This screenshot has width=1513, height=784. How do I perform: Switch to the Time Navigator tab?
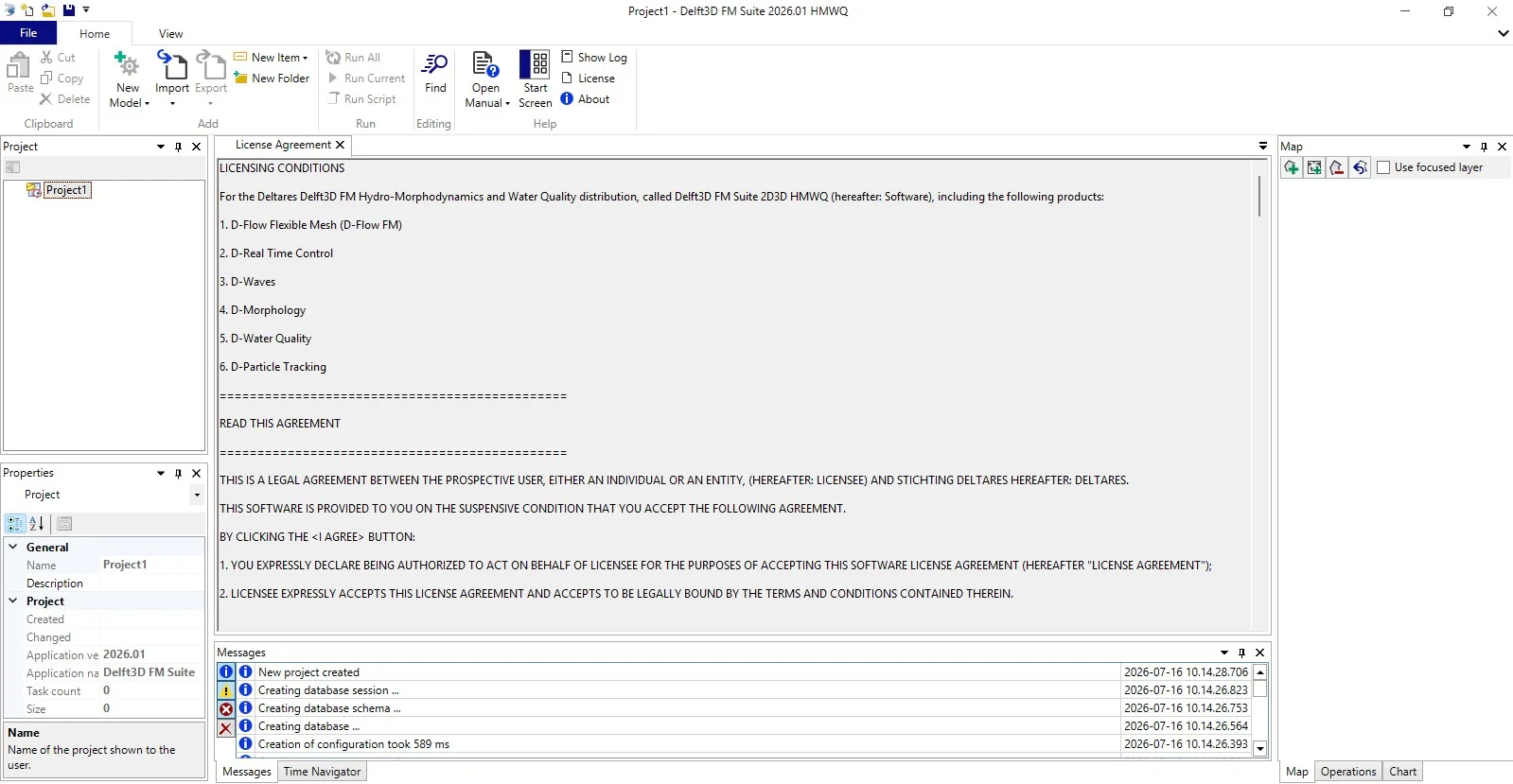tap(322, 772)
